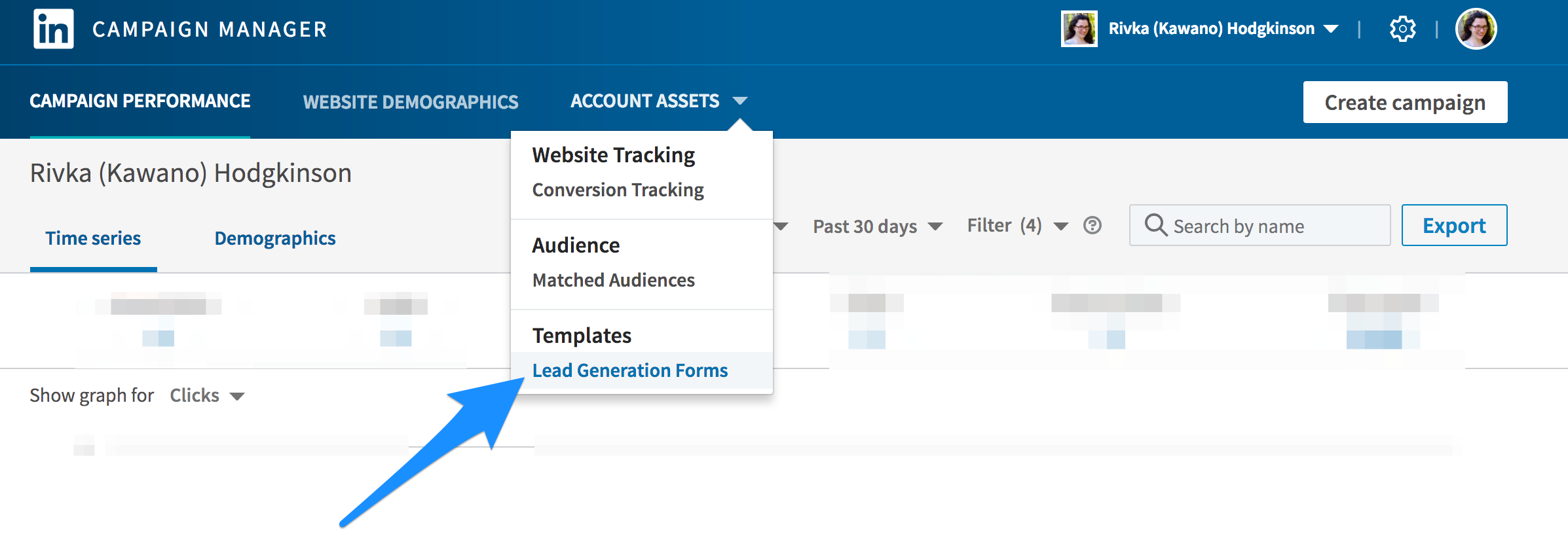Switch to the Website Demographics tab
The height and width of the screenshot is (551, 1568).
[x=410, y=102]
